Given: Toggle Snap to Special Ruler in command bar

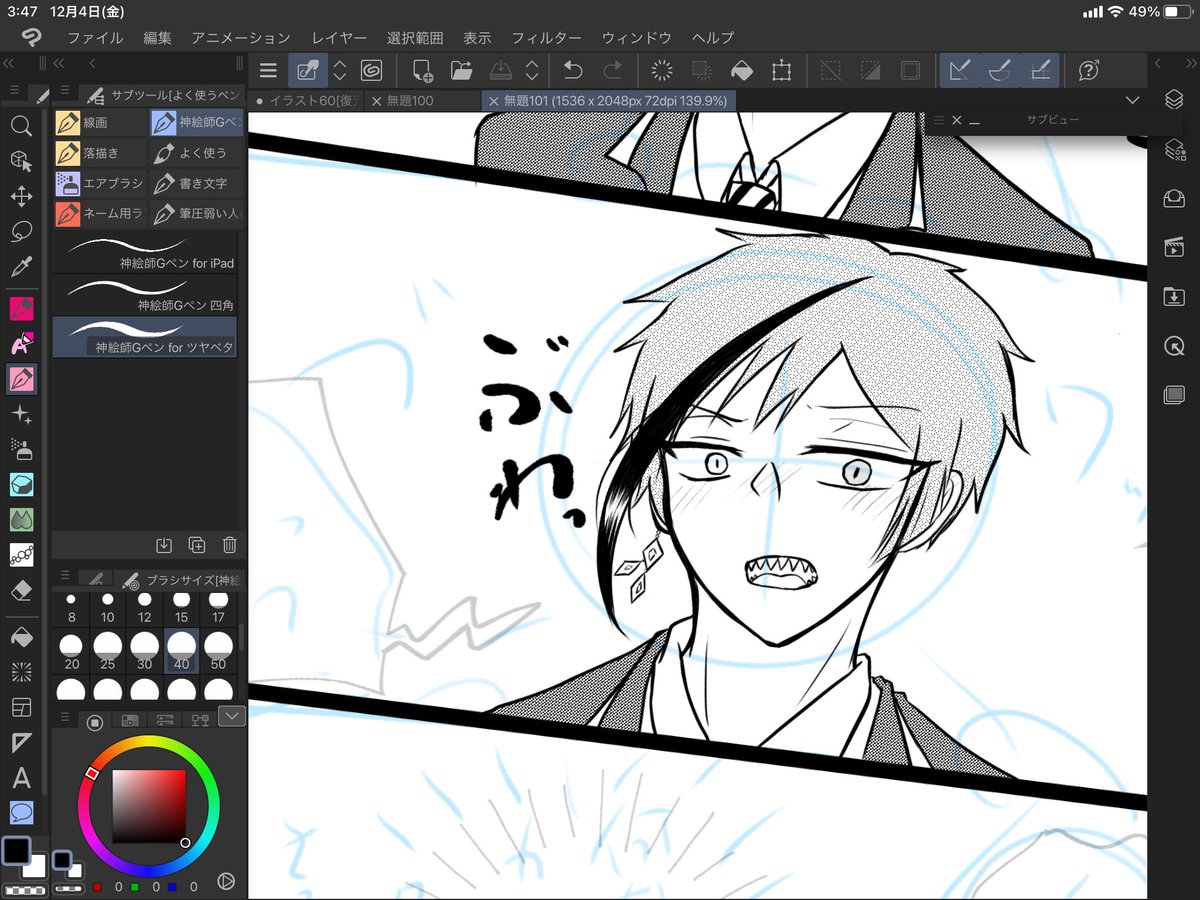Looking at the screenshot, I should point(999,70).
